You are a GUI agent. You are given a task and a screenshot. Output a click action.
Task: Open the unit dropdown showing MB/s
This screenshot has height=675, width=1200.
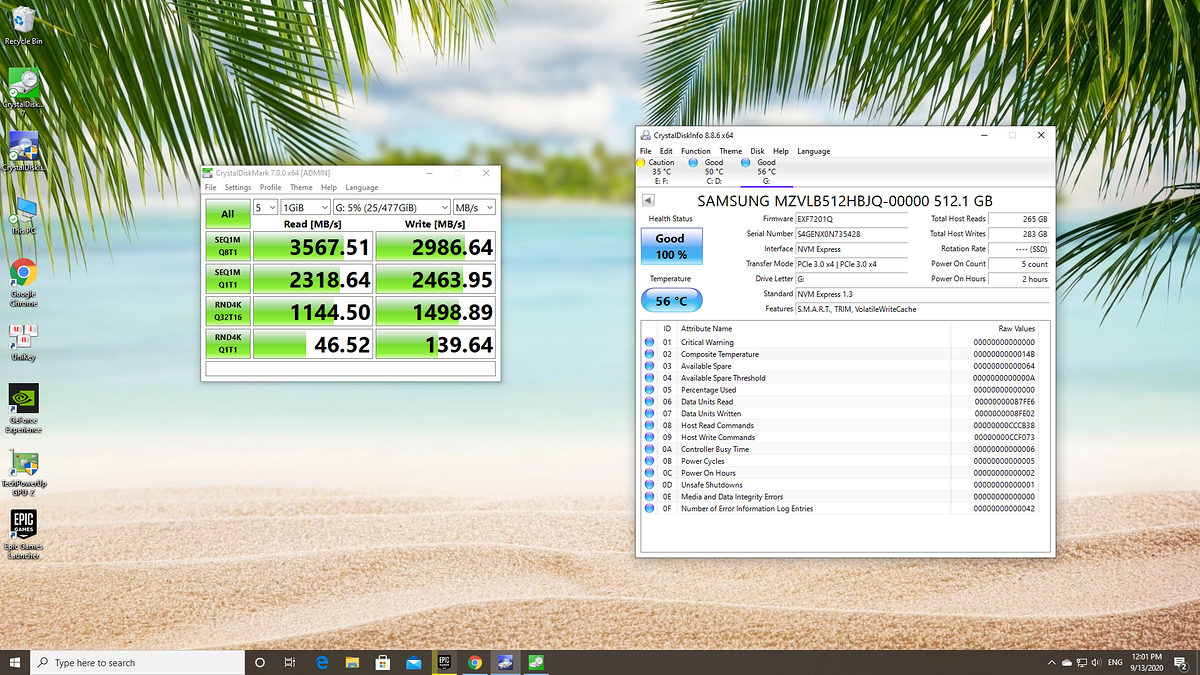point(473,207)
